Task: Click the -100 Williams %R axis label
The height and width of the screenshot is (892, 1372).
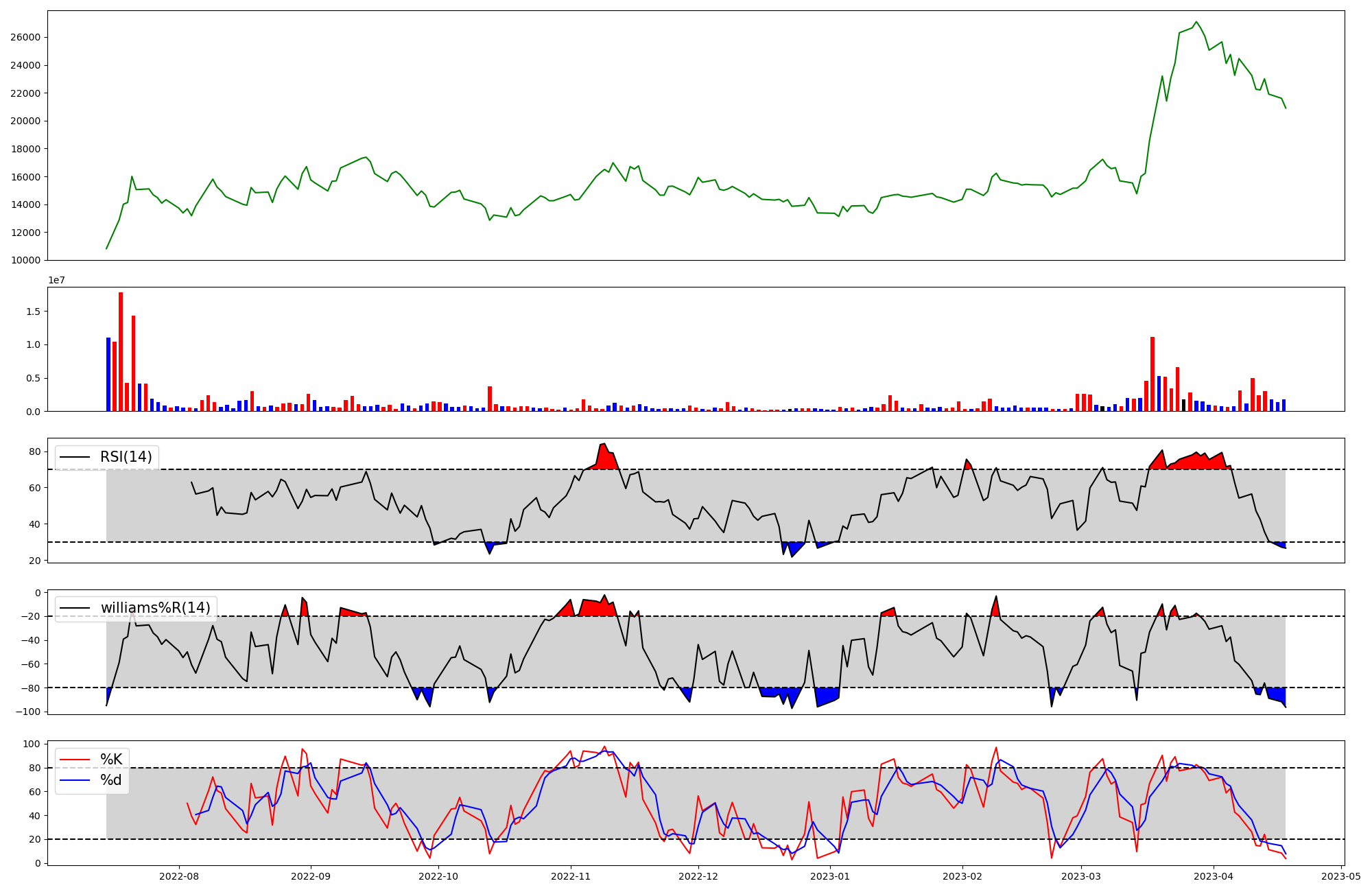Action: (x=29, y=712)
